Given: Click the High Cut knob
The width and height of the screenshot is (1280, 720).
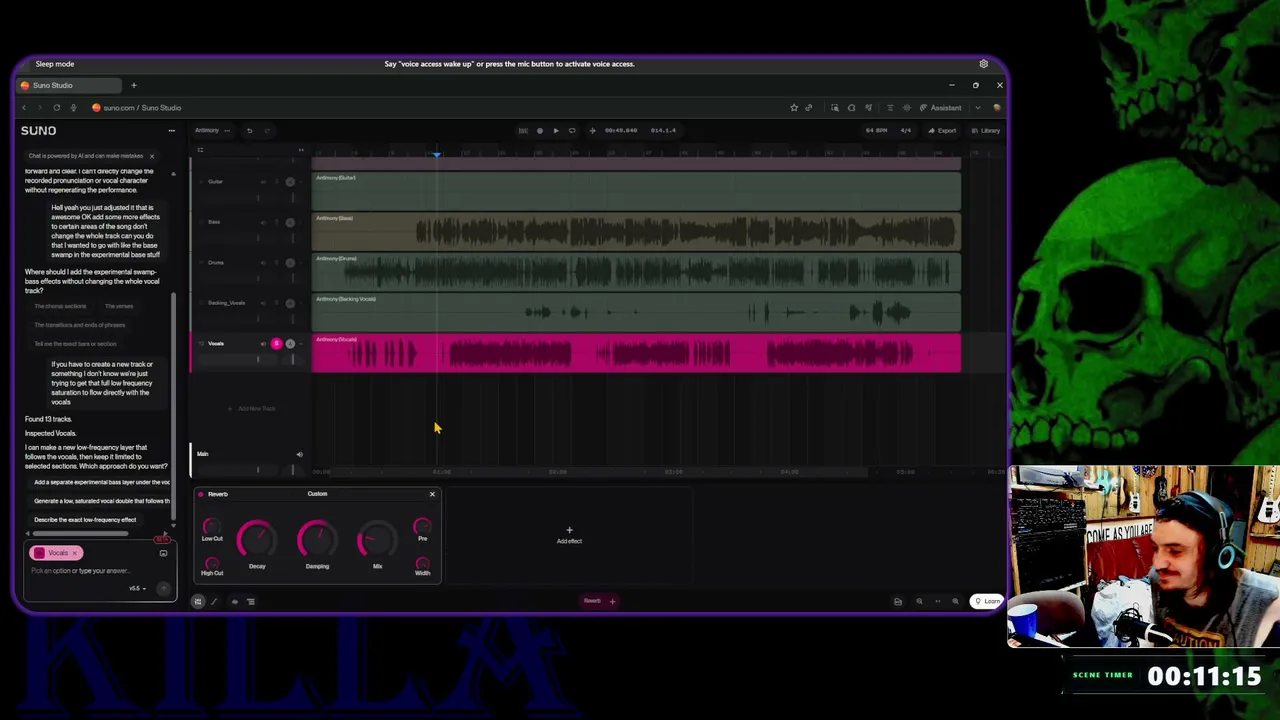Looking at the screenshot, I should 211,562.
